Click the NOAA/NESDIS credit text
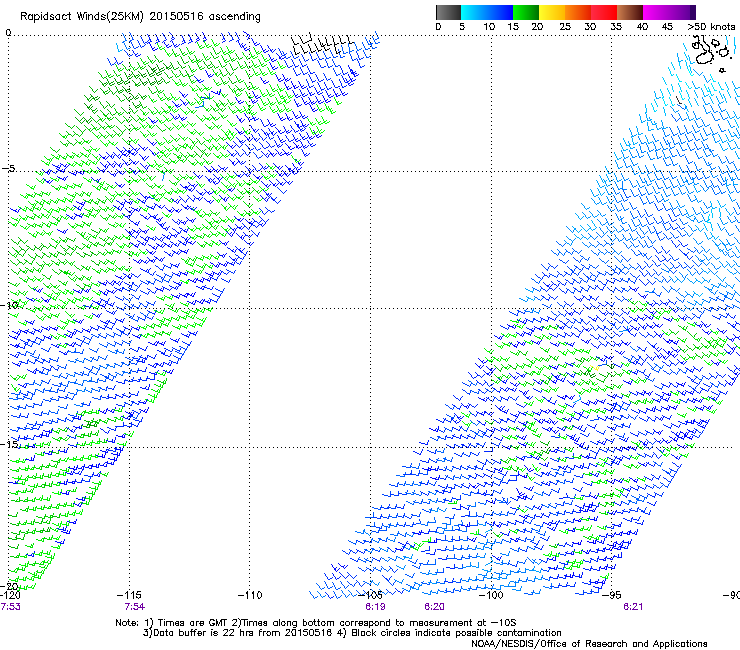 coord(589,644)
